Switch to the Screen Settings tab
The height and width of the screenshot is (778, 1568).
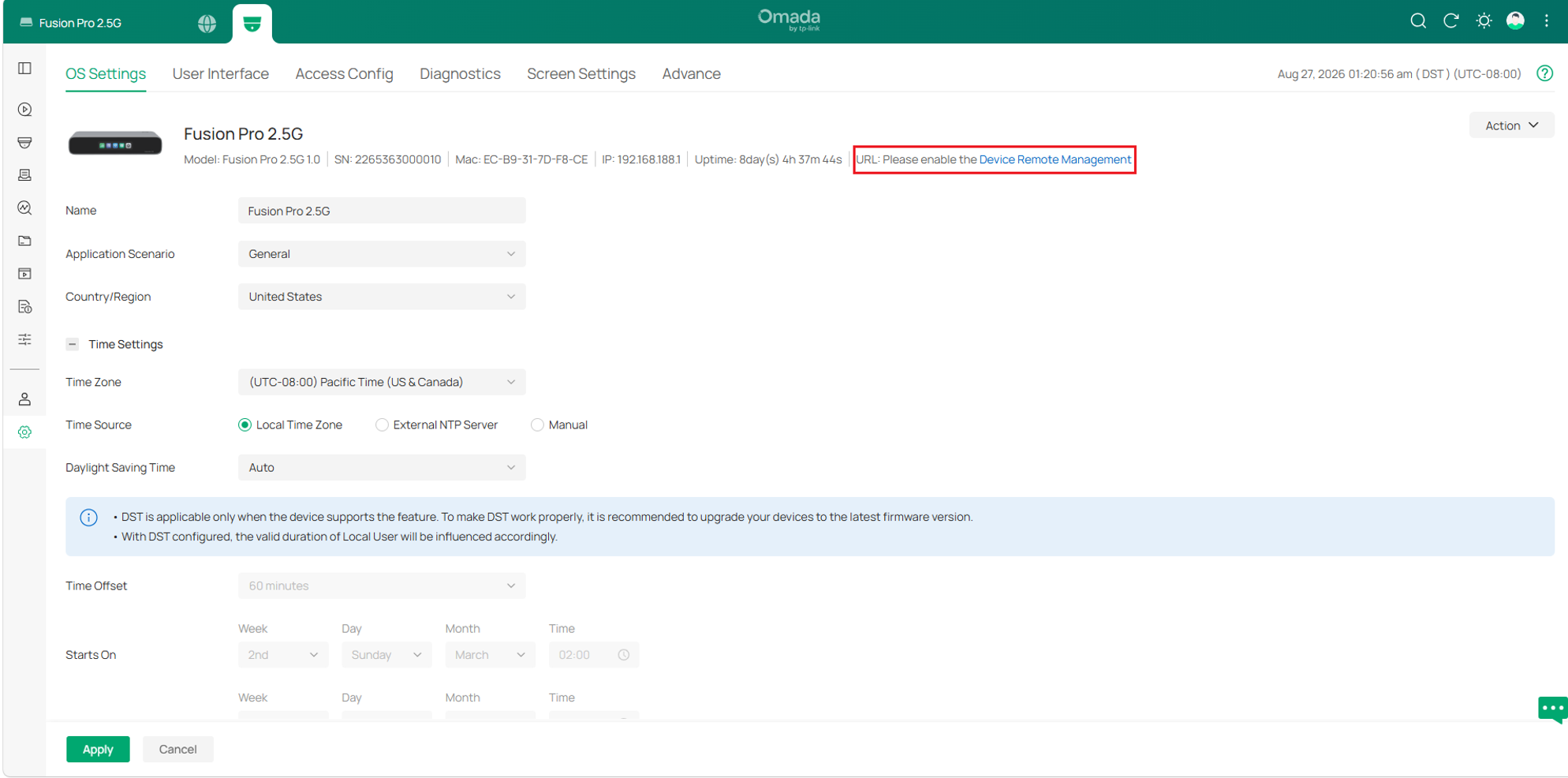(x=581, y=73)
